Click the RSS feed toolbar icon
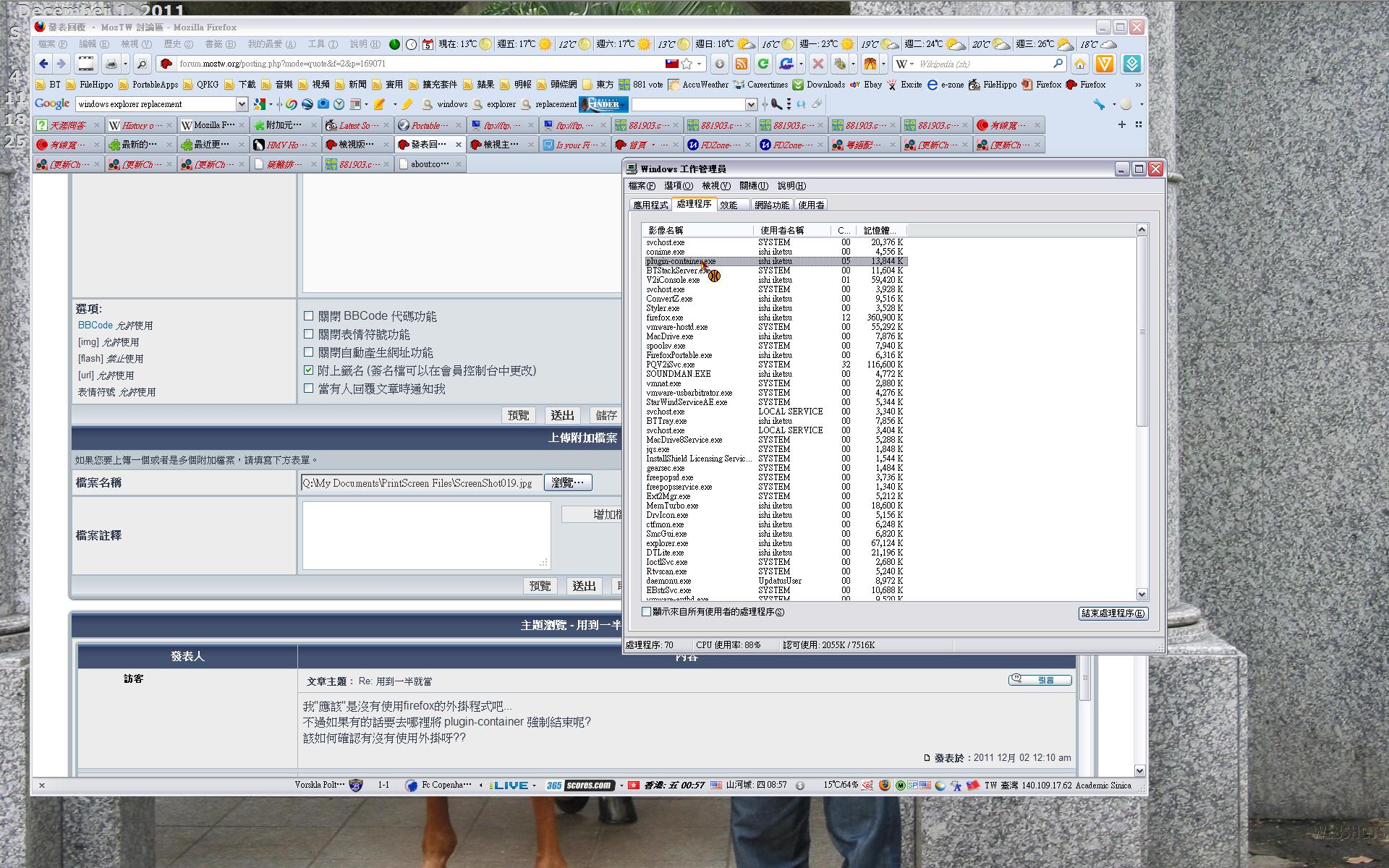The width and height of the screenshot is (1389, 868). (x=741, y=64)
